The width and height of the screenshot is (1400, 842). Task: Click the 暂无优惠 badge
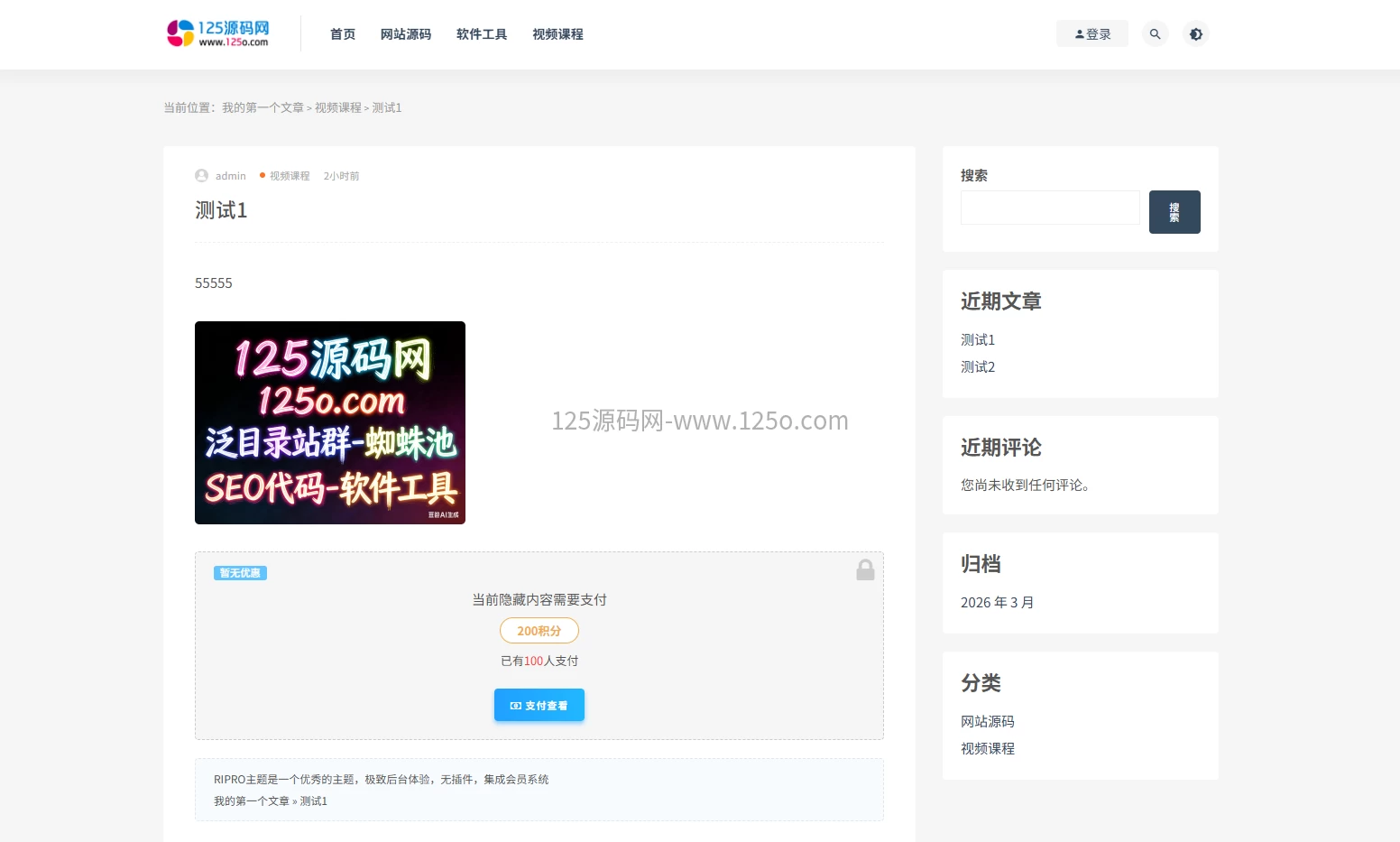[x=240, y=573]
